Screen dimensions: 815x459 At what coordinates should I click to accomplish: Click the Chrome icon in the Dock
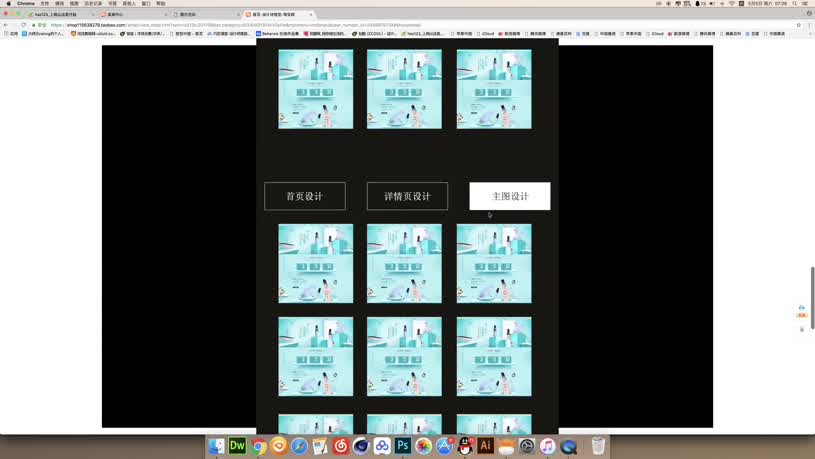pos(258,446)
